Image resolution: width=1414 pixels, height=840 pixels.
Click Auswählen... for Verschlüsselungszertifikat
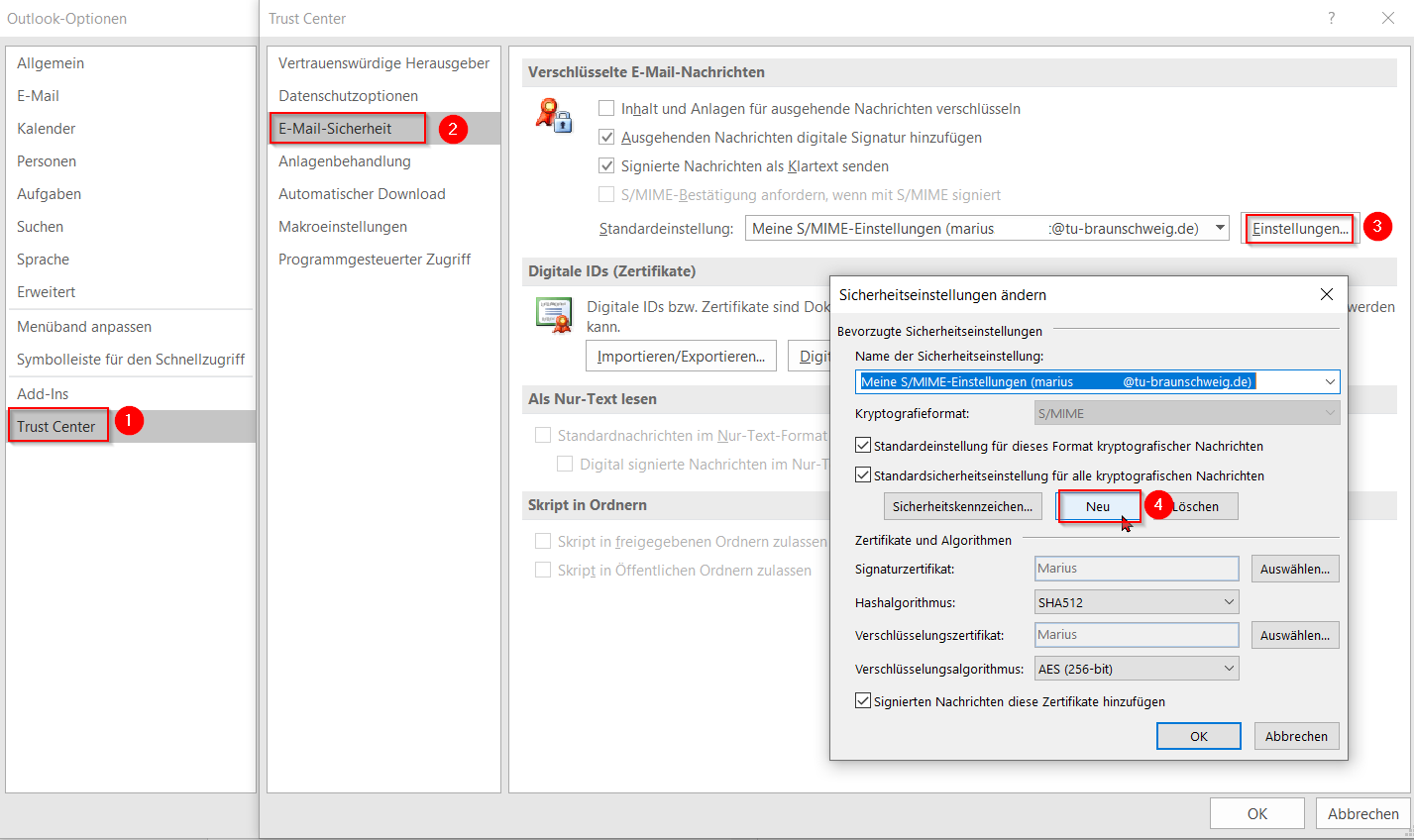pyautogui.click(x=1295, y=635)
